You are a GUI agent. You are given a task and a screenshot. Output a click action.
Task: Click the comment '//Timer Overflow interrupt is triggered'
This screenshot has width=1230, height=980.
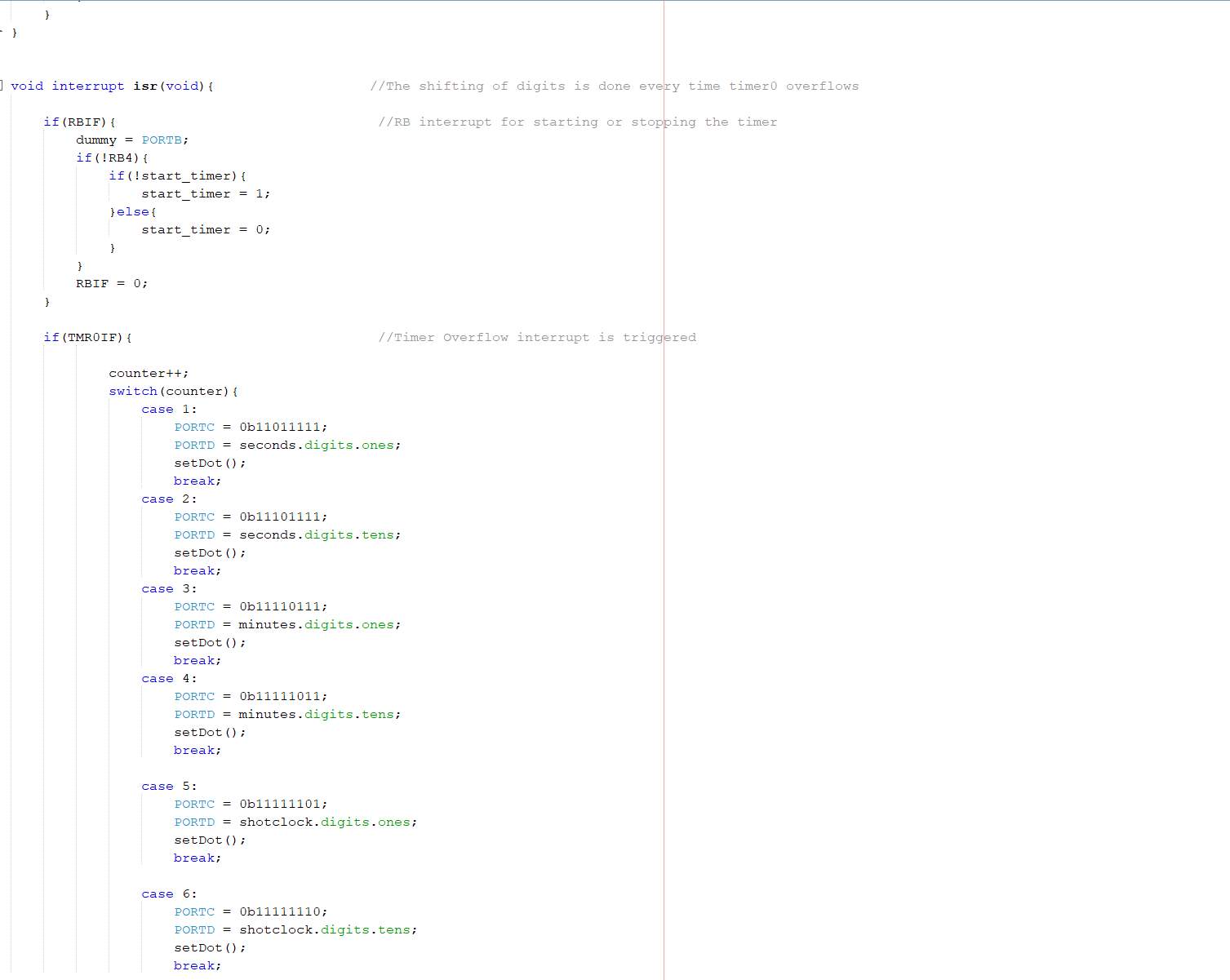click(x=537, y=337)
